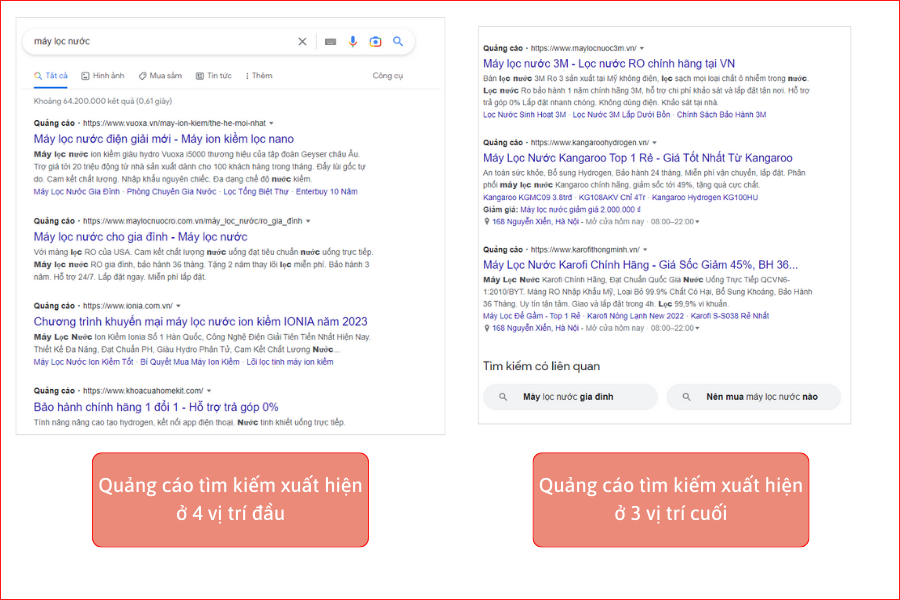Start voice search with the microphone icon

tap(352, 41)
